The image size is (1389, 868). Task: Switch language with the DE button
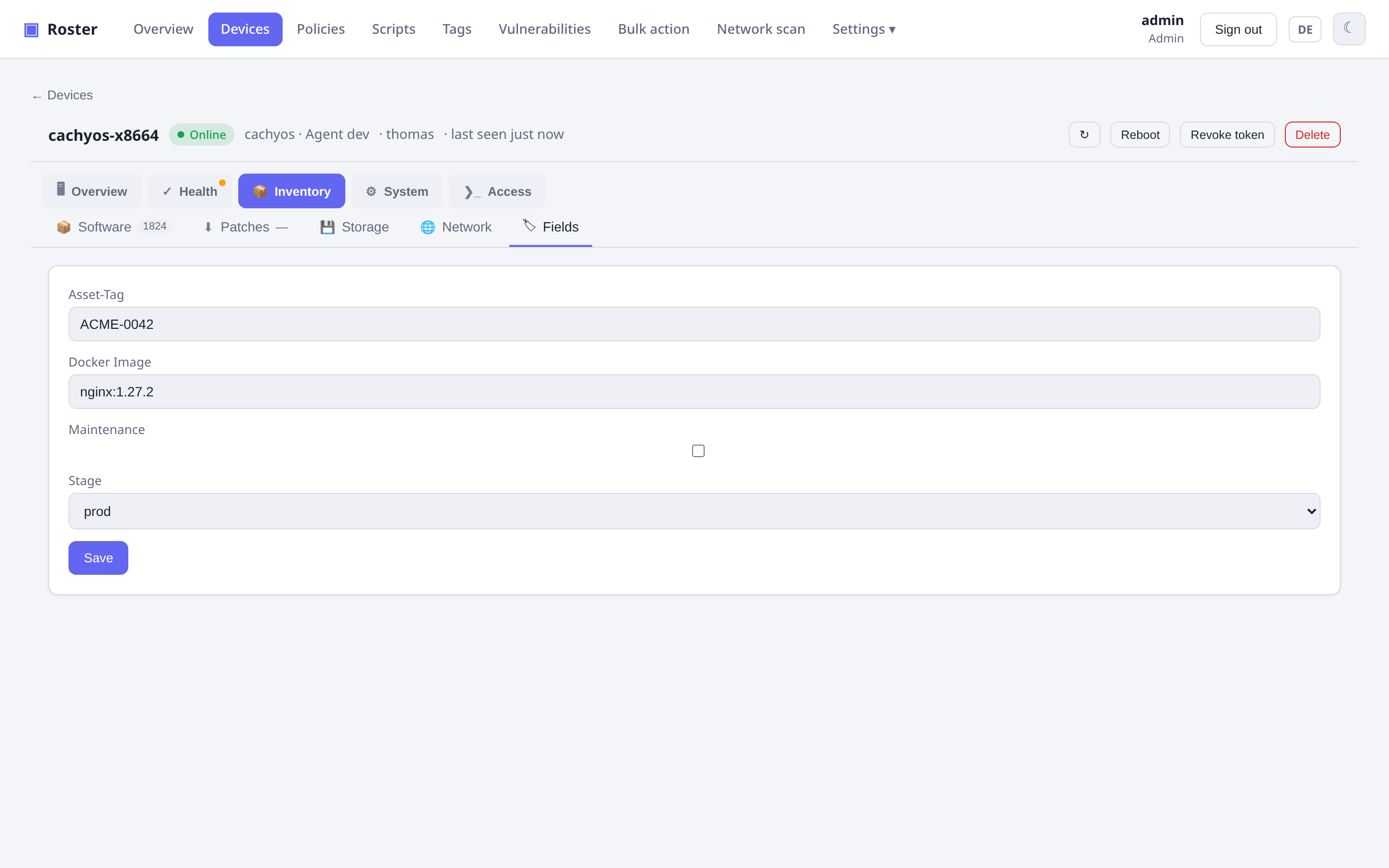1305,29
